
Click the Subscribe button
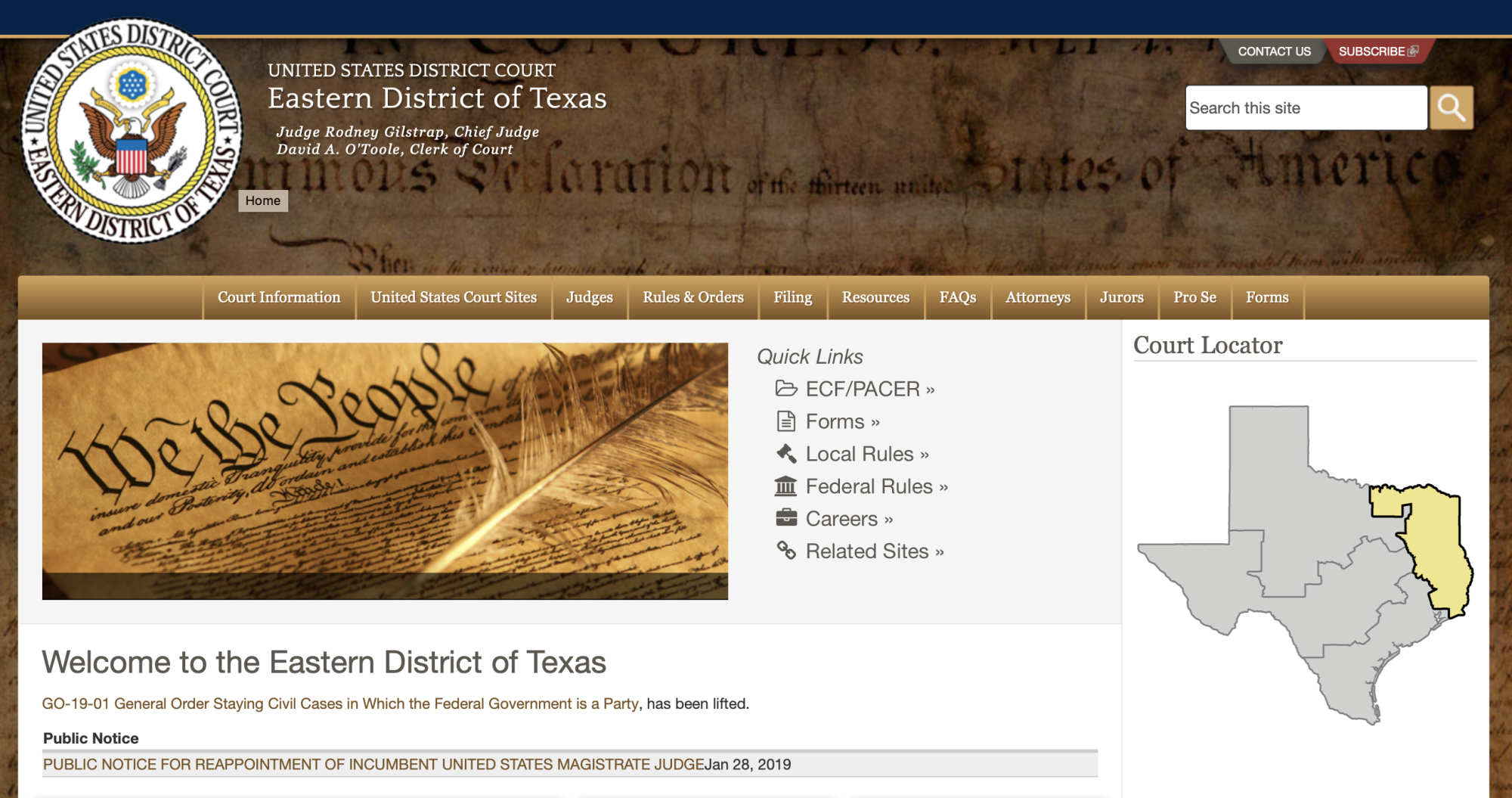point(1378,51)
